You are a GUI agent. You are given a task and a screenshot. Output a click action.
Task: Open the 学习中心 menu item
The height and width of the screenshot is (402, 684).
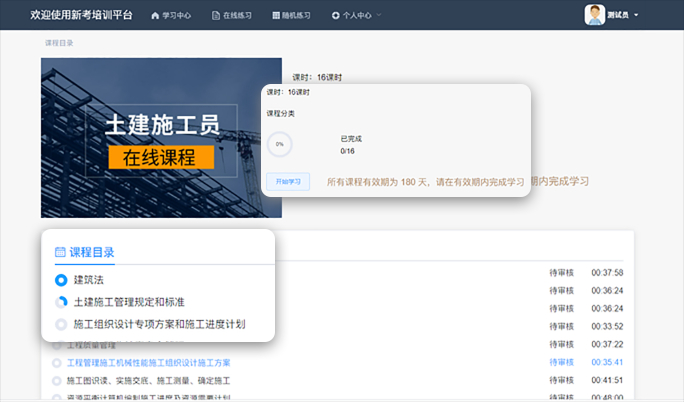[x=175, y=16]
